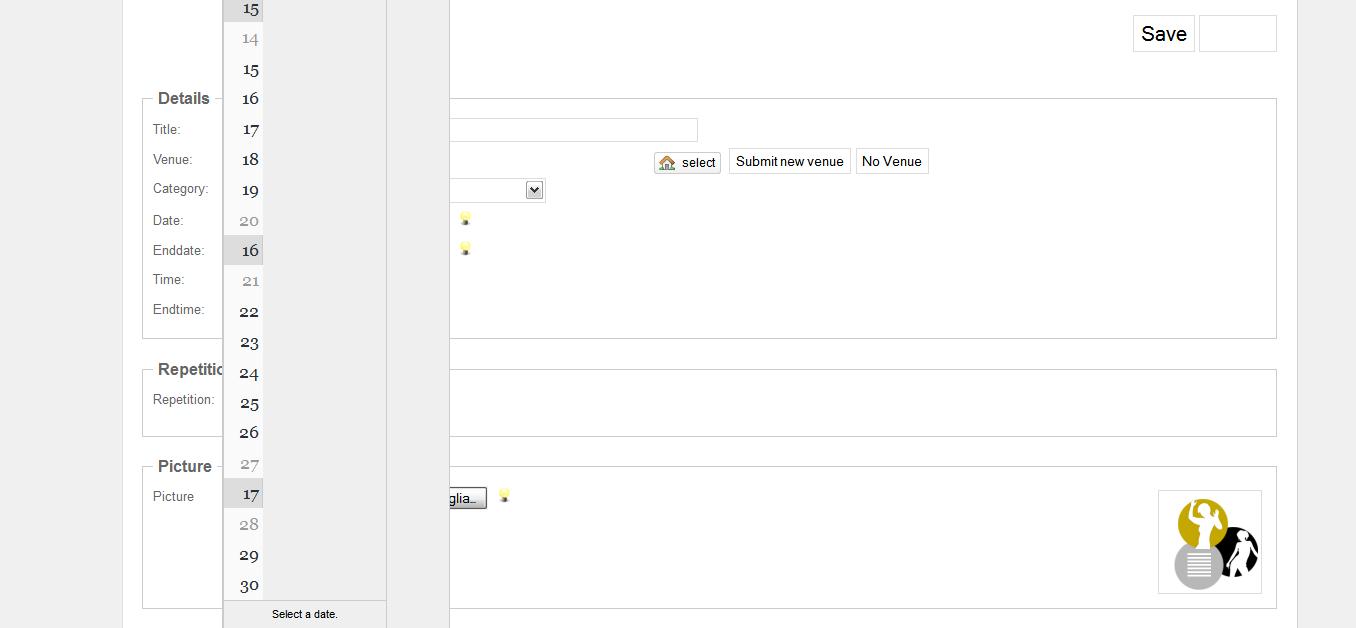Select day 25 in the date picker list

tap(249, 403)
